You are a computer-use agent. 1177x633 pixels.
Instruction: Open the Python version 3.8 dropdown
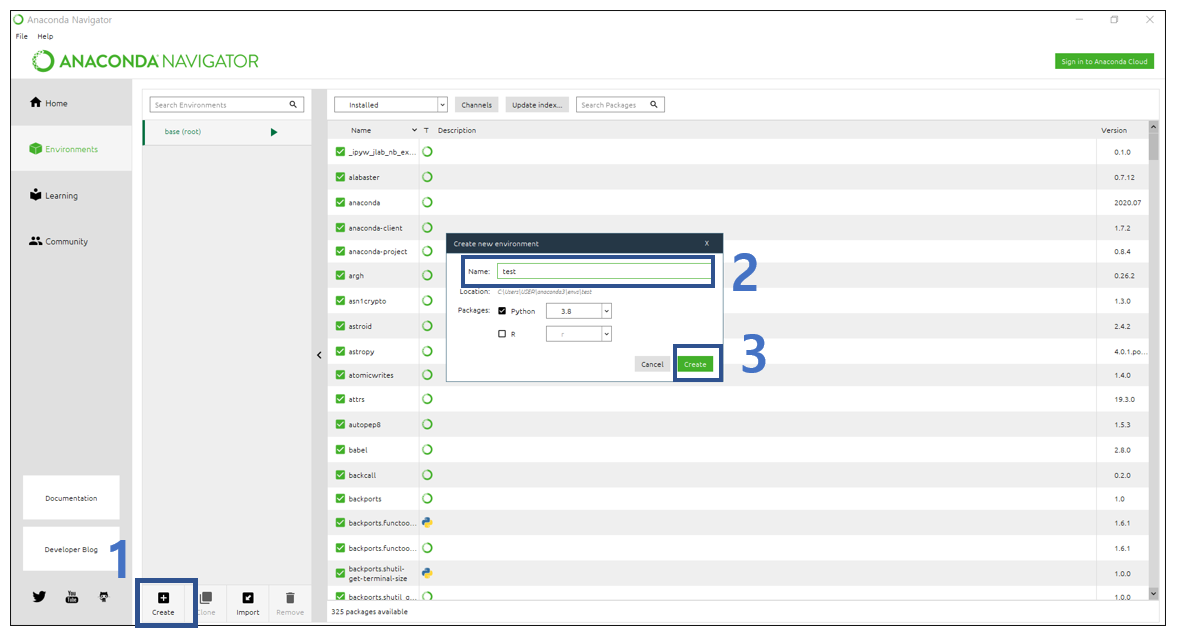click(x=579, y=311)
